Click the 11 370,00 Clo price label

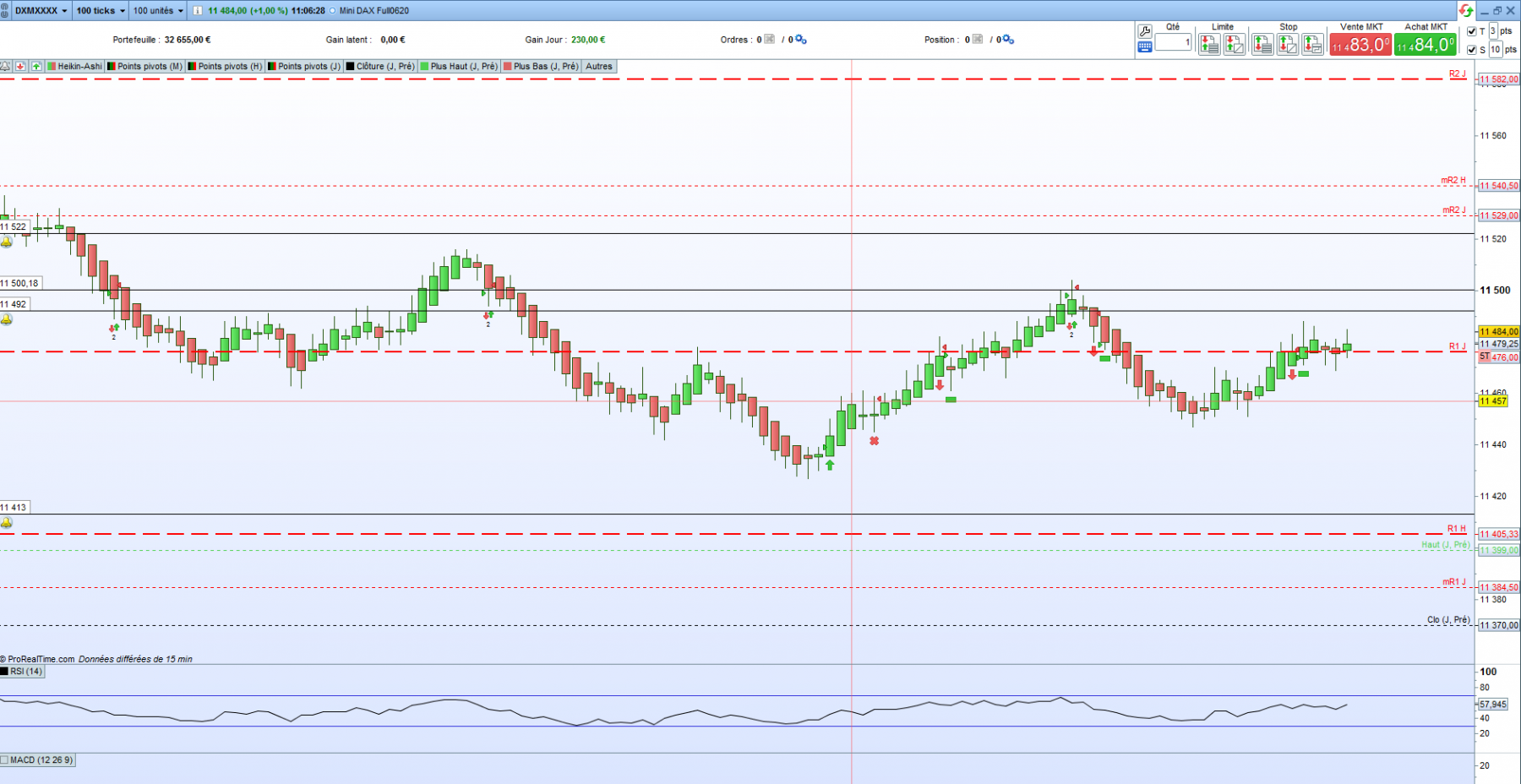click(x=1498, y=625)
